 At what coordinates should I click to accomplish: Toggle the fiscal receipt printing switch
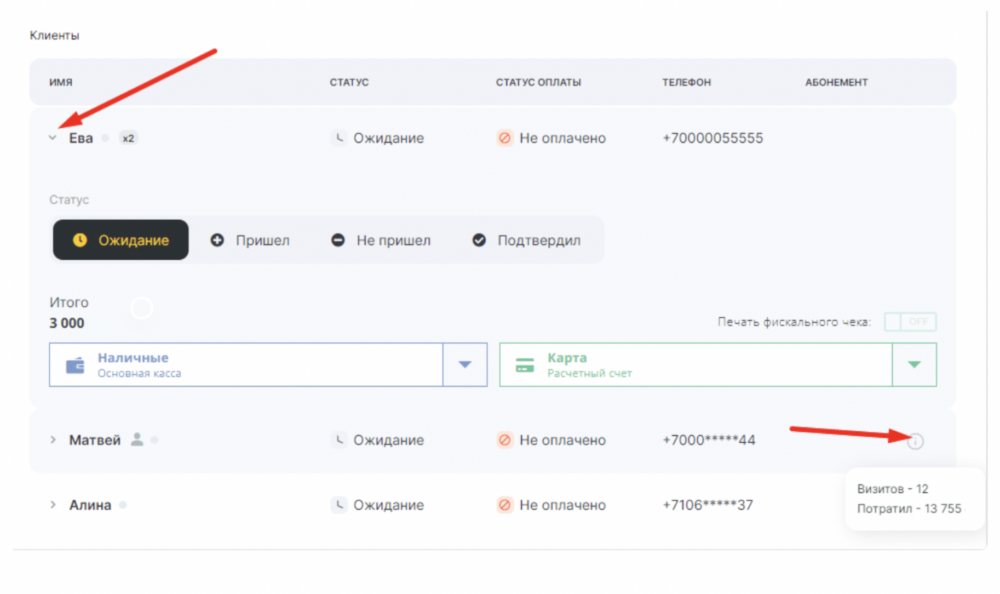910,322
